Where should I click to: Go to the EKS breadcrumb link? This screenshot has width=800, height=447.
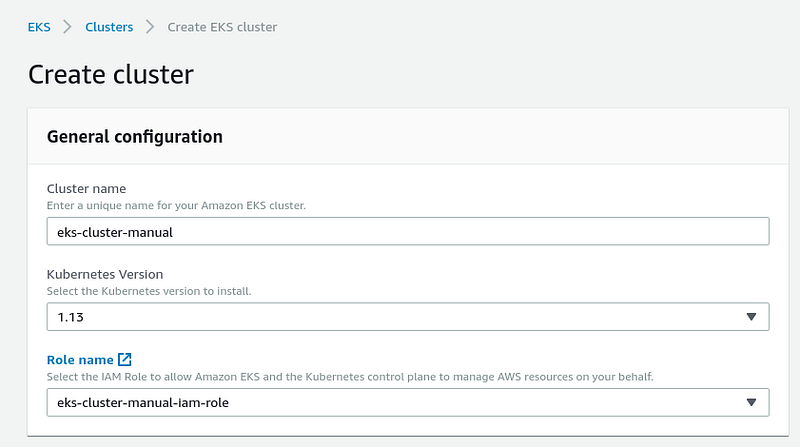(x=39, y=27)
